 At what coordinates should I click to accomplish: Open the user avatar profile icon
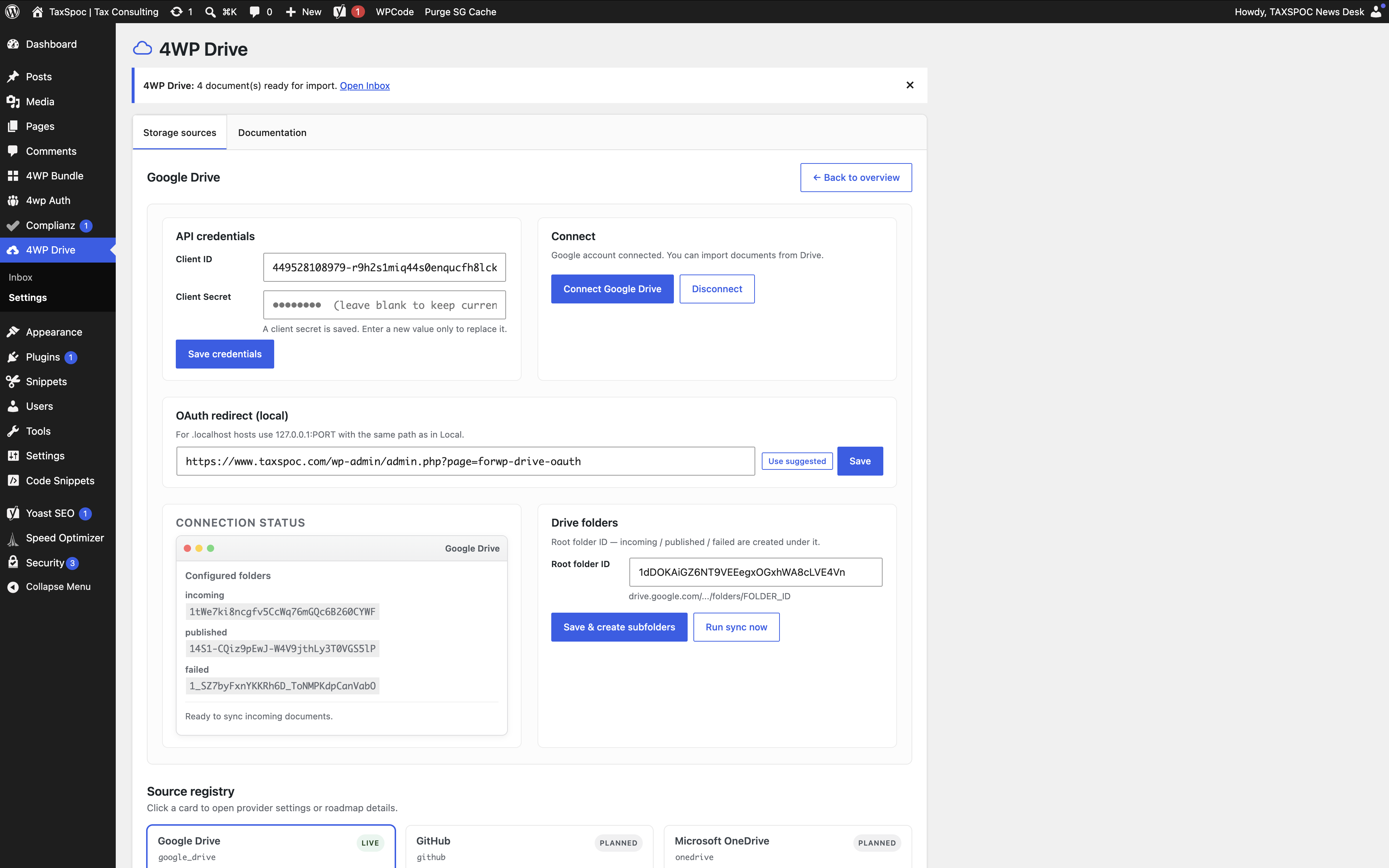1376,12
